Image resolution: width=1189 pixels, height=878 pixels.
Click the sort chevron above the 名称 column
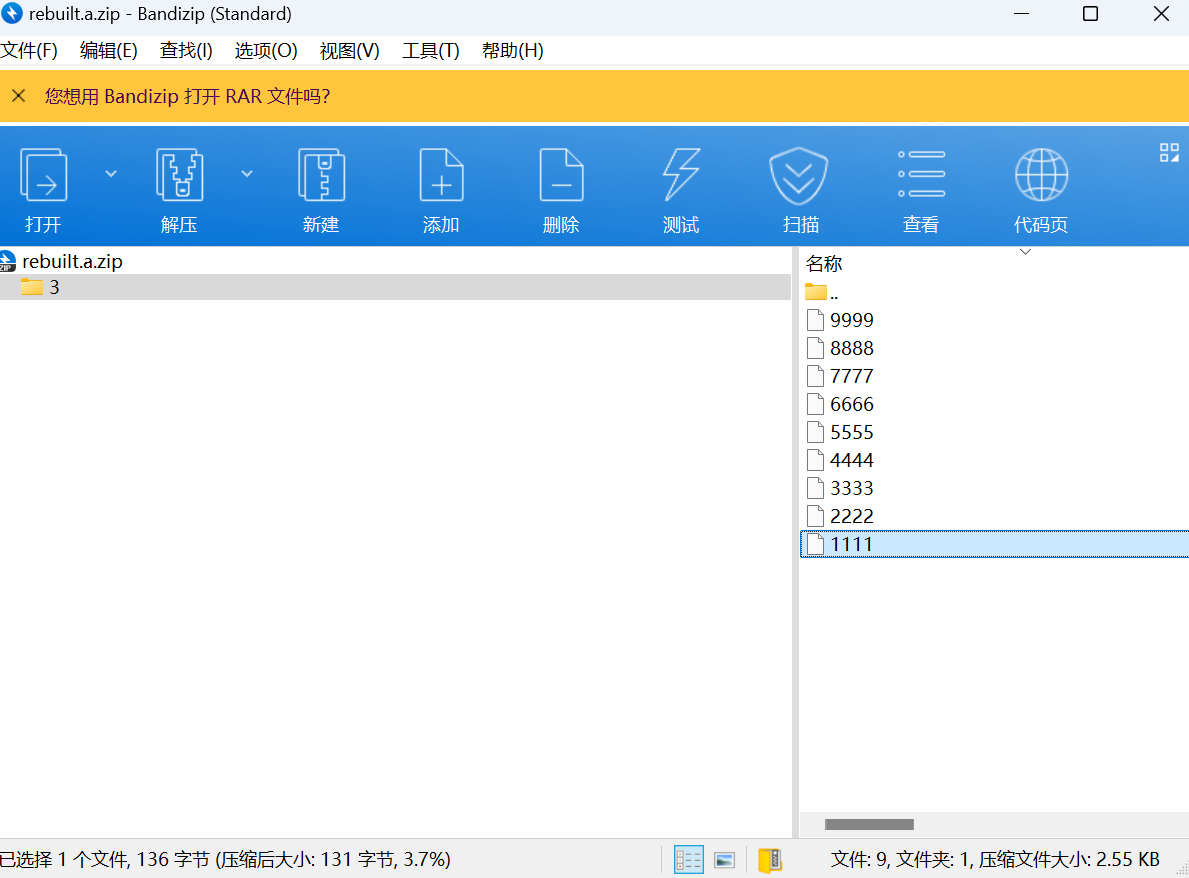1025,252
